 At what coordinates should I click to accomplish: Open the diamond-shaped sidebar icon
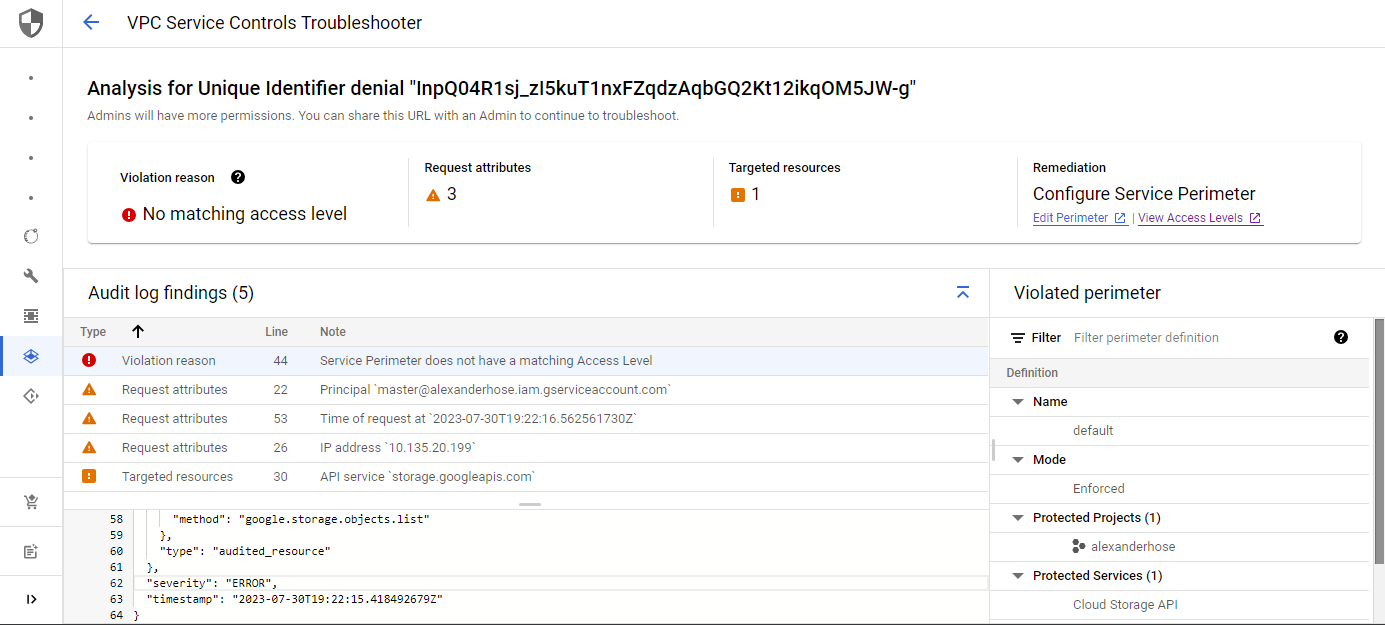tap(31, 396)
